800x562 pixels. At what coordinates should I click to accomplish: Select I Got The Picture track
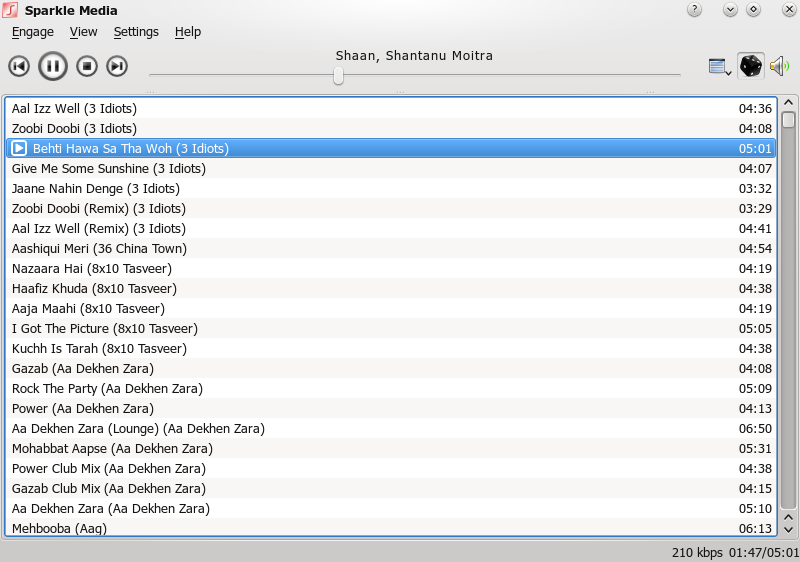coord(391,328)
